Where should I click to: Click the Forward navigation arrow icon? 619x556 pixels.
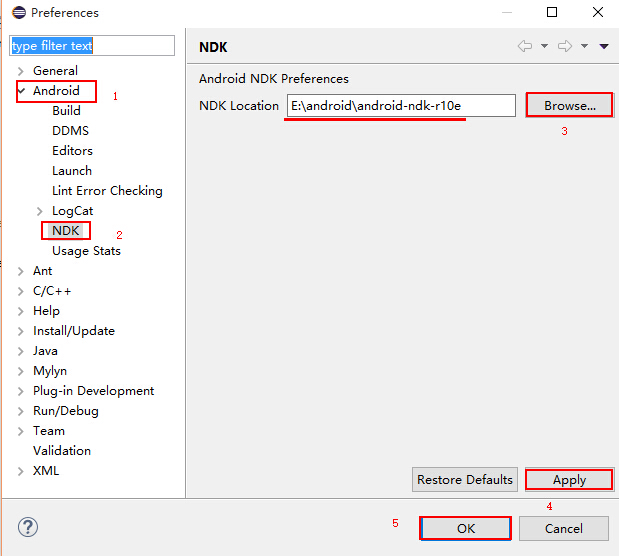coord(565,46)
